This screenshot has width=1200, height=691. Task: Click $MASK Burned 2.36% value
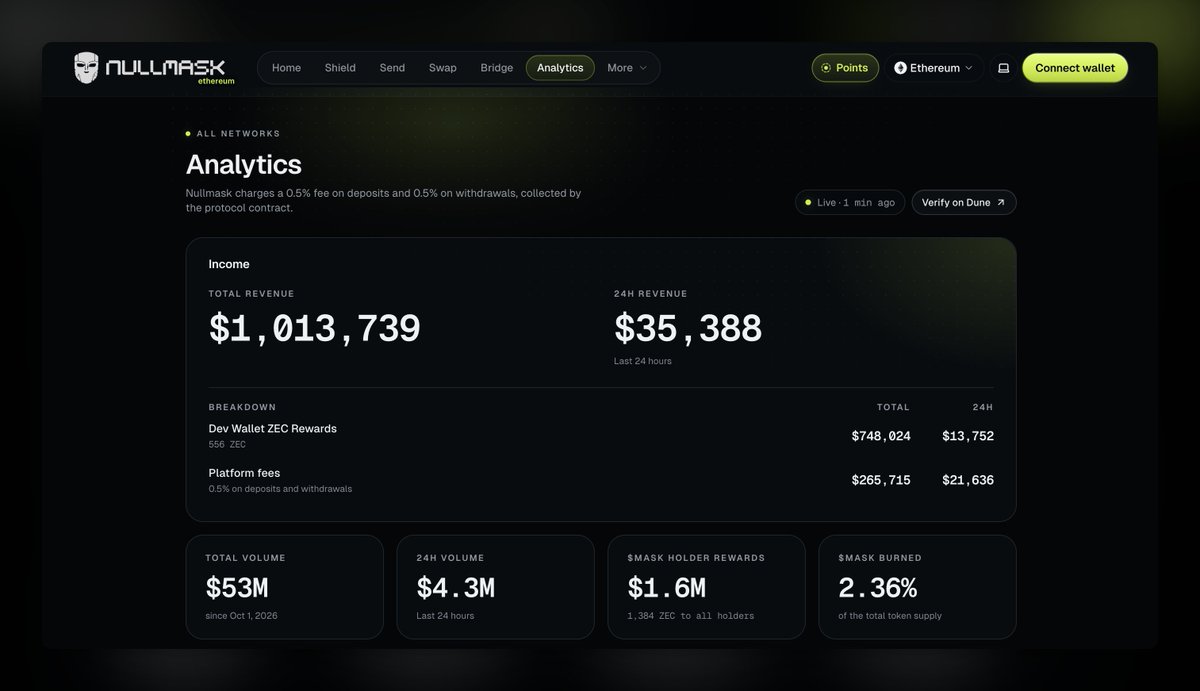(x=877, y=588)
